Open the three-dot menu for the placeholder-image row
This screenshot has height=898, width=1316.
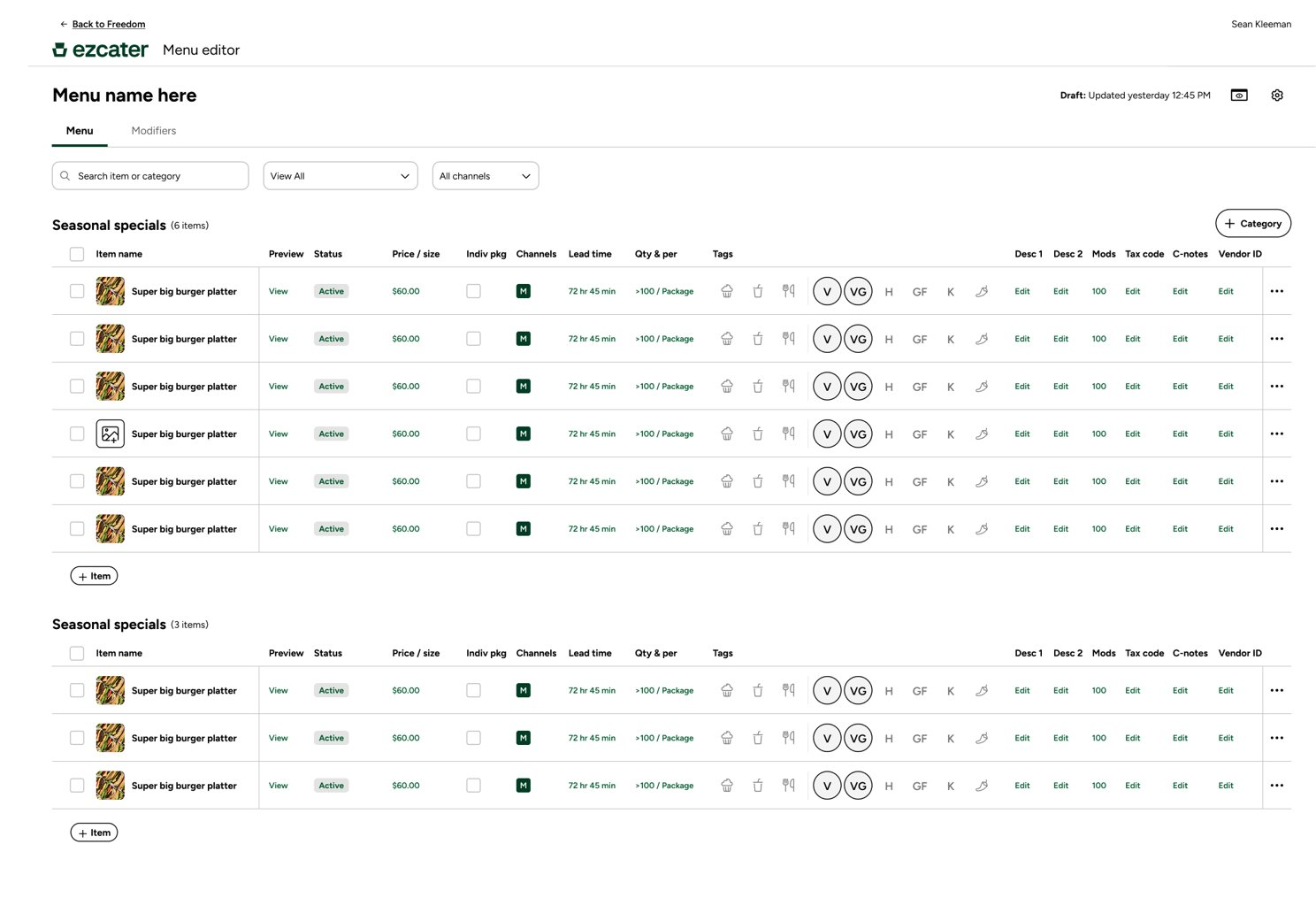1277,434
